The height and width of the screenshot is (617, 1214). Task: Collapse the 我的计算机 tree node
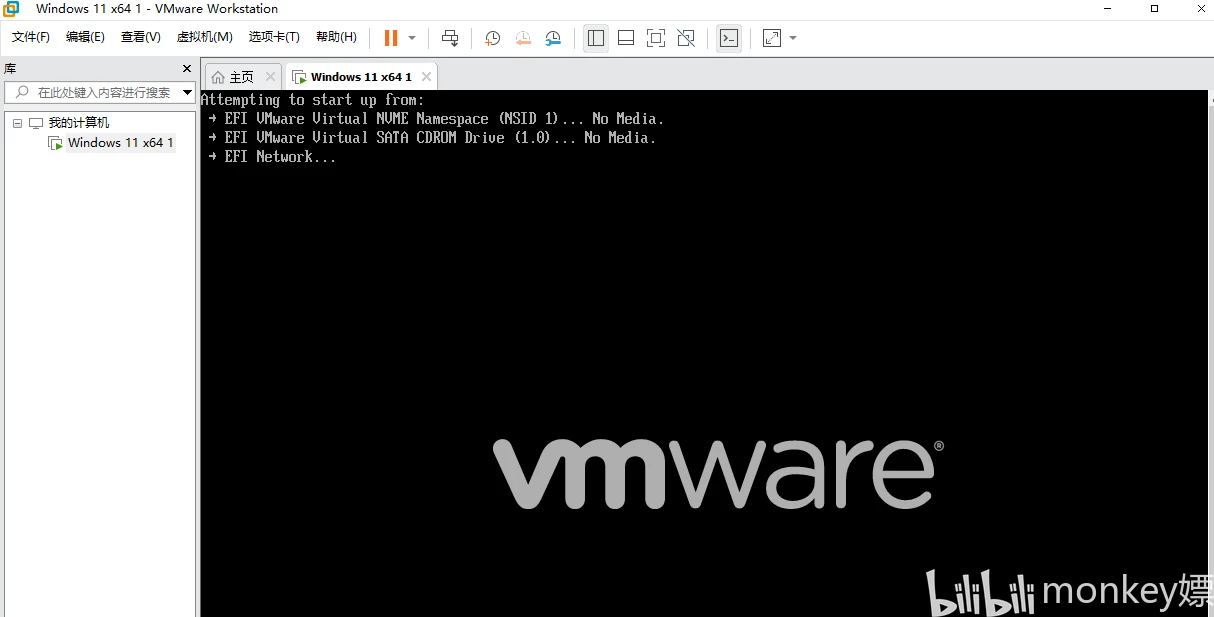(x=17, y=123)
